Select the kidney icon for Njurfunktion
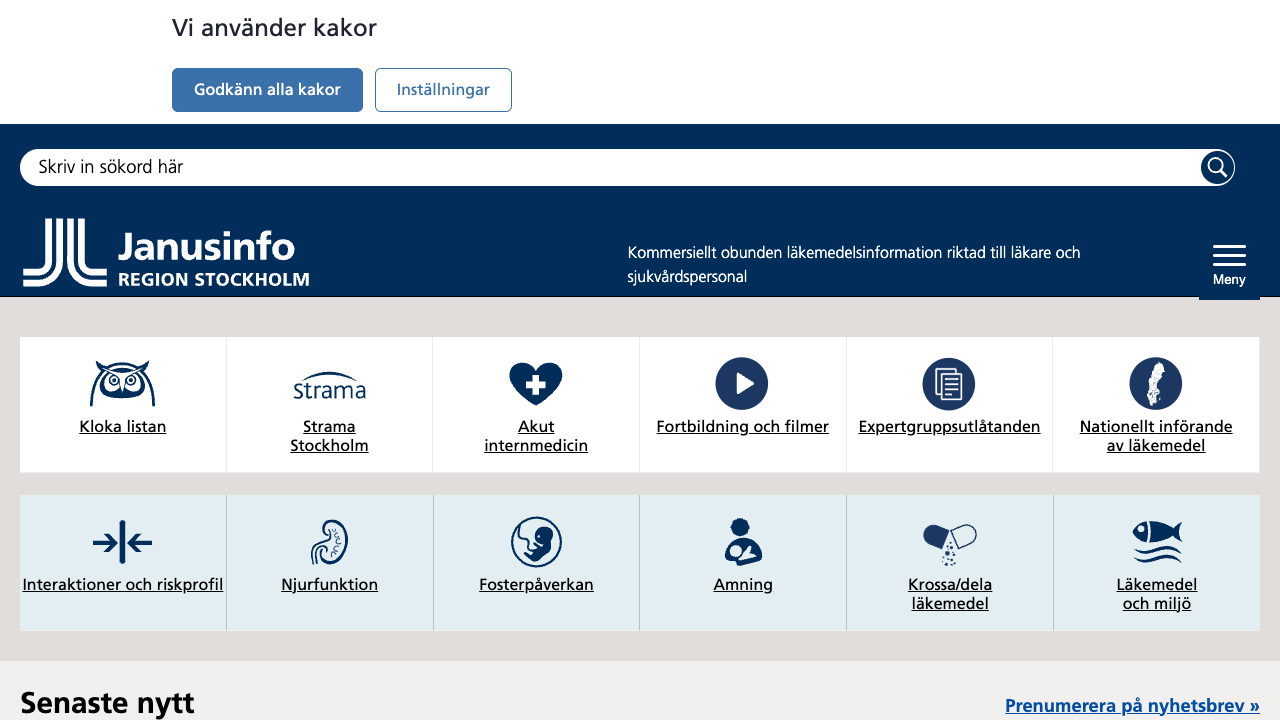1280x720 pixels. click(329, 541)
